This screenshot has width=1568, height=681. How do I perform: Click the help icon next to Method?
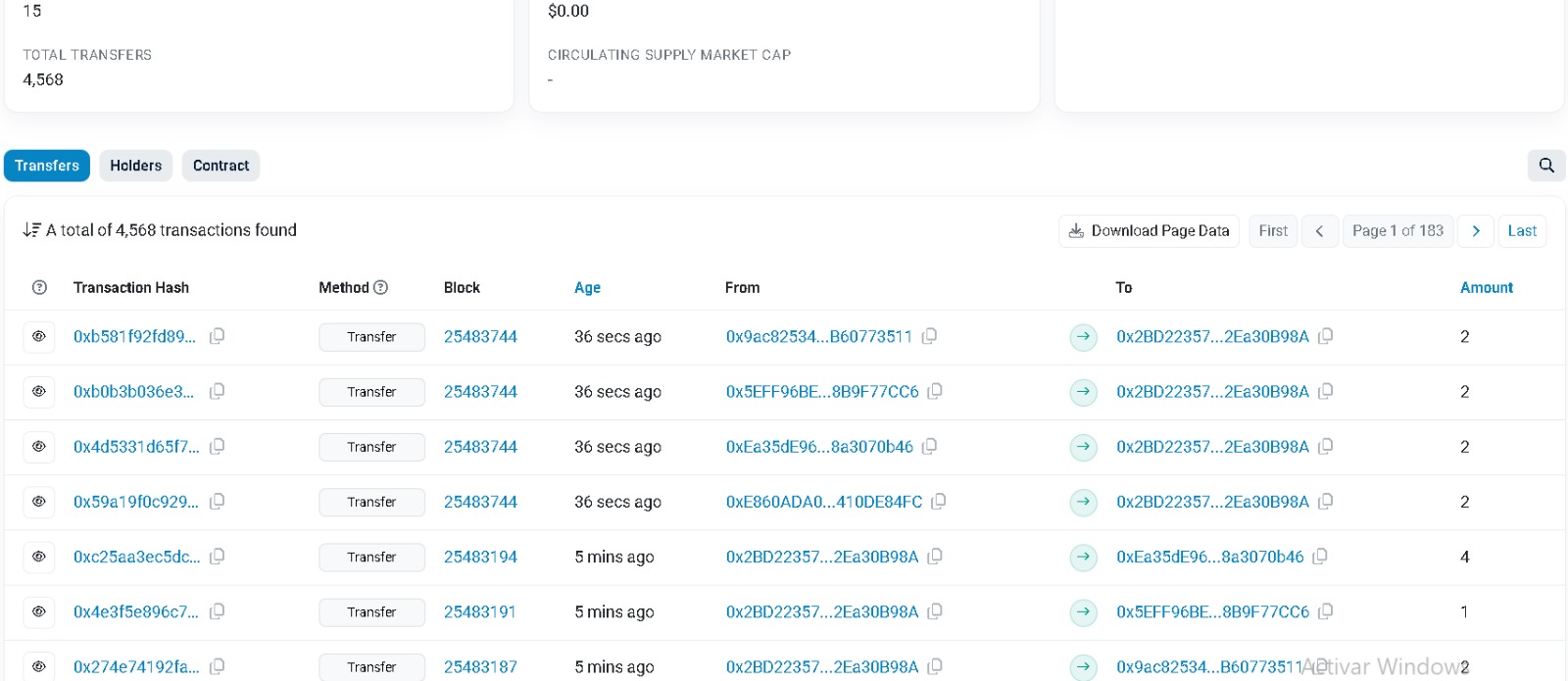(381, 287)
